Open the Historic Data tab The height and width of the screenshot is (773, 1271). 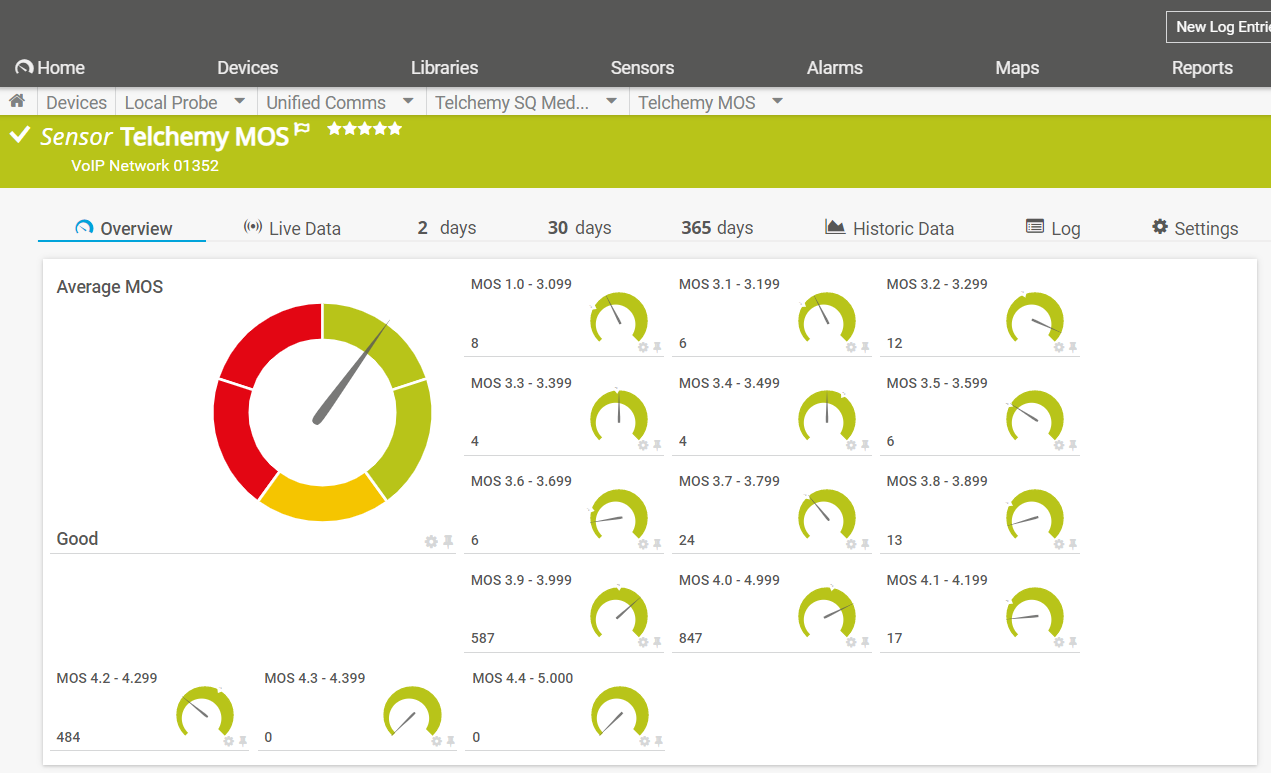coord(889,228)
